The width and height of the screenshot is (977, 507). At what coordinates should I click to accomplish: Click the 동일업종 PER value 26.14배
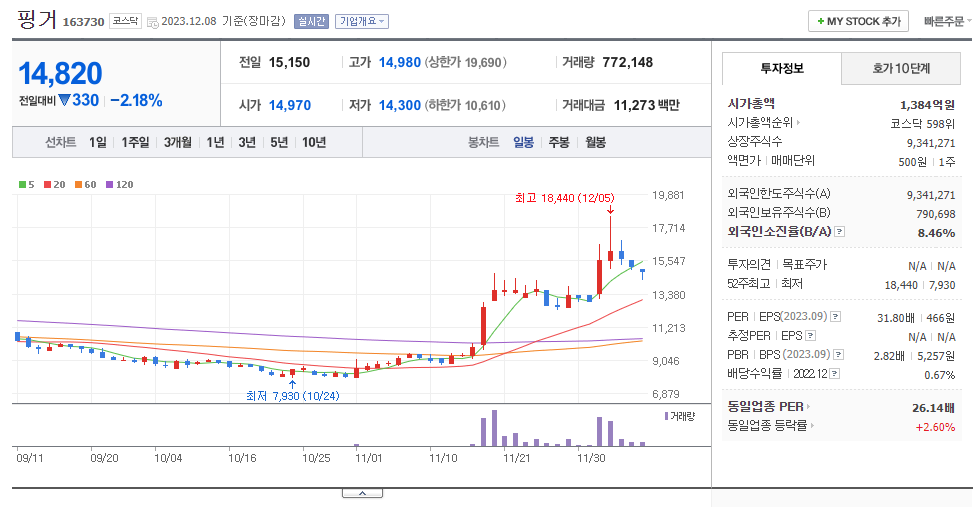933,408
